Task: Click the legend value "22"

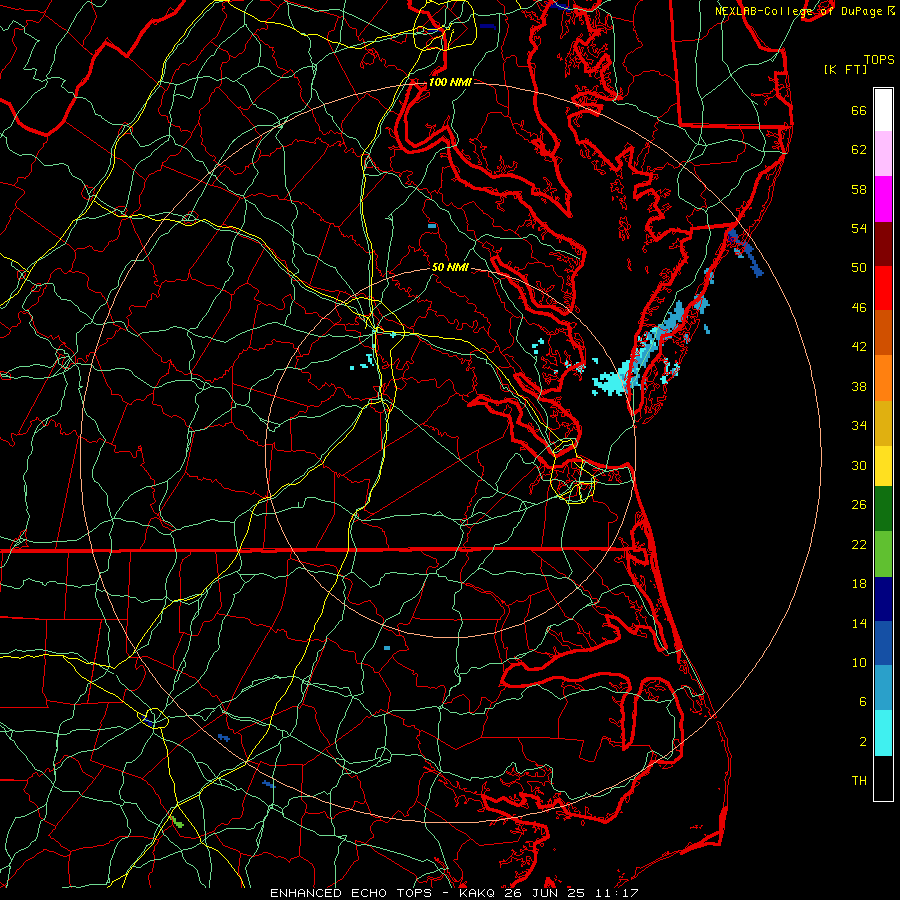Action: tap(859, 544)
